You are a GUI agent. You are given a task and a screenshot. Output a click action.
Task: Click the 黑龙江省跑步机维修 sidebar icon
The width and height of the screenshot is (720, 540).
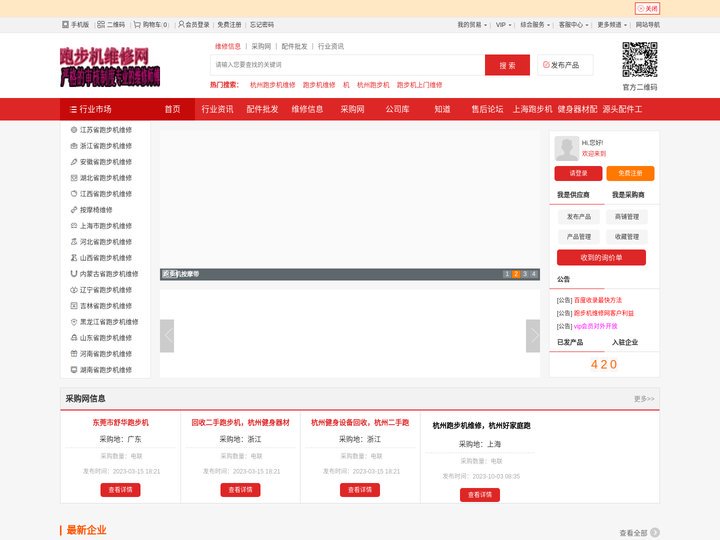point(73,322)
